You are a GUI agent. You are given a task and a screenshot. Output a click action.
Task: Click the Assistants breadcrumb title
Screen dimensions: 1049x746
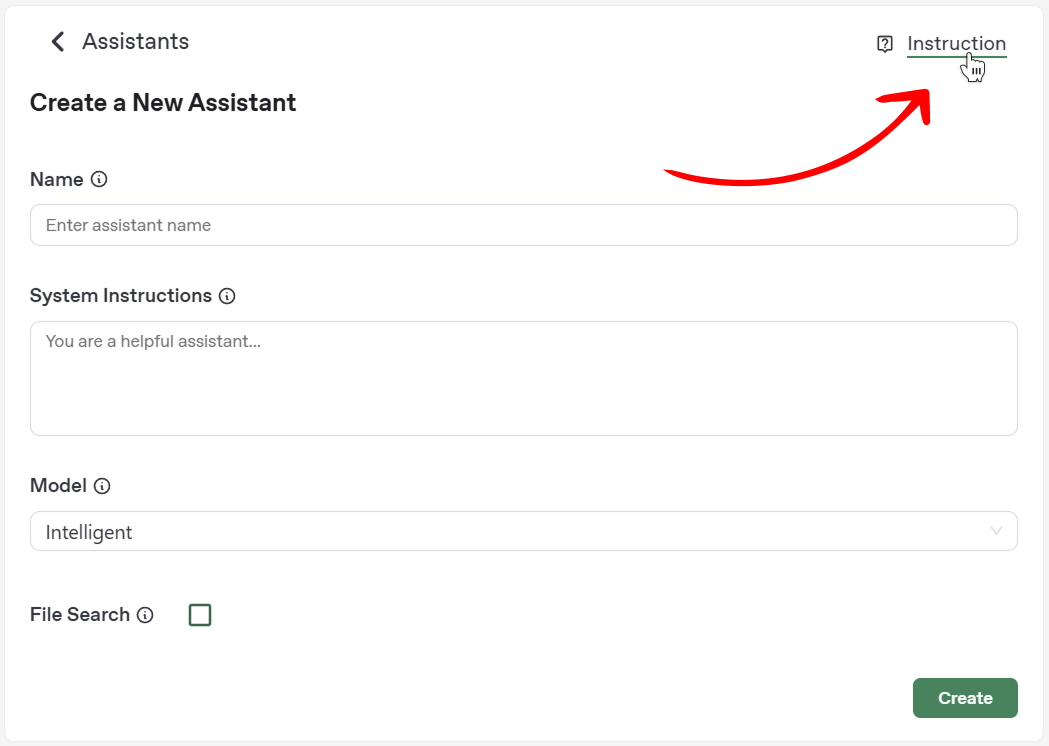coord(136,41)
